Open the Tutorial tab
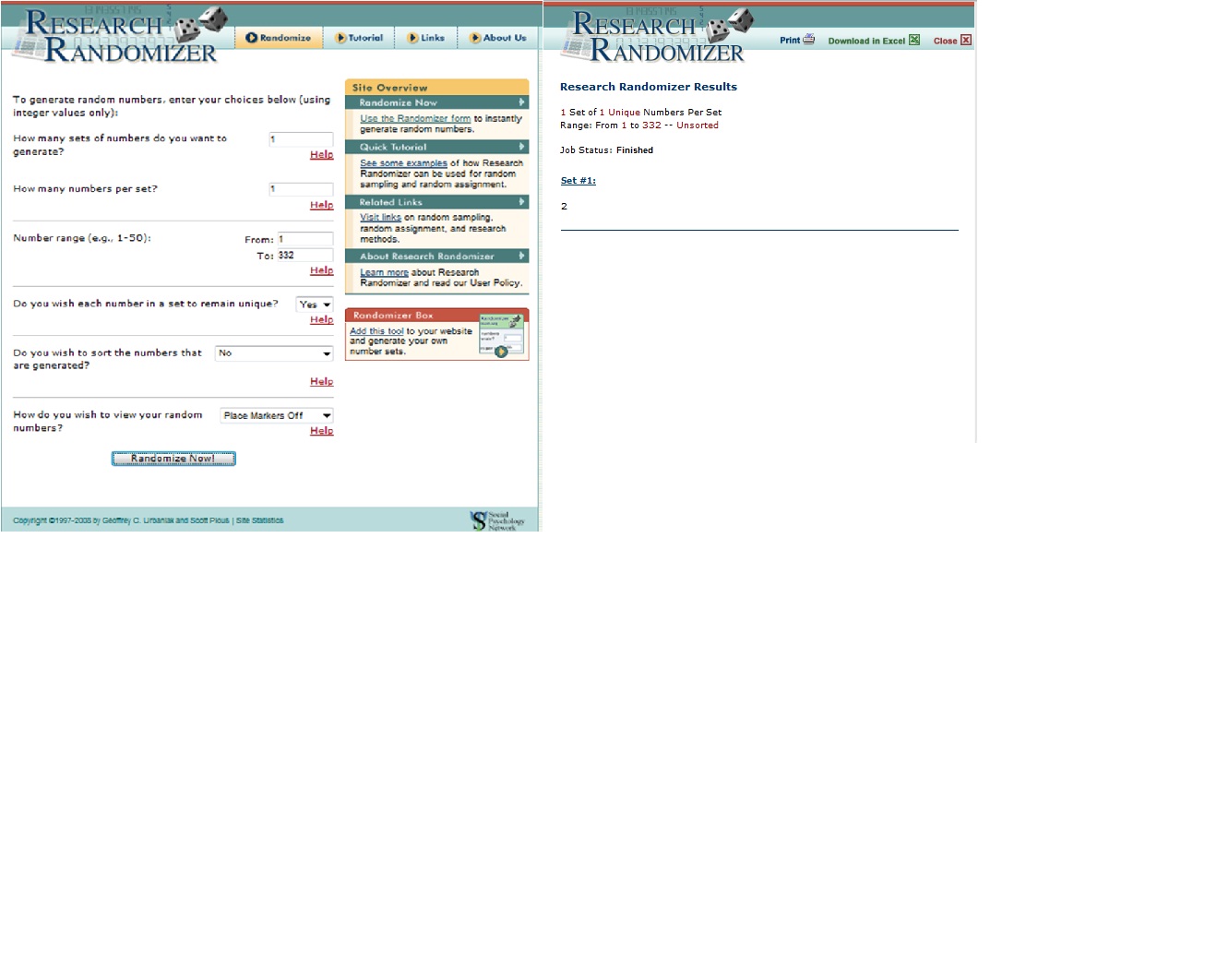The height and width of the screenshot is (980, 1229). (359, 38)
